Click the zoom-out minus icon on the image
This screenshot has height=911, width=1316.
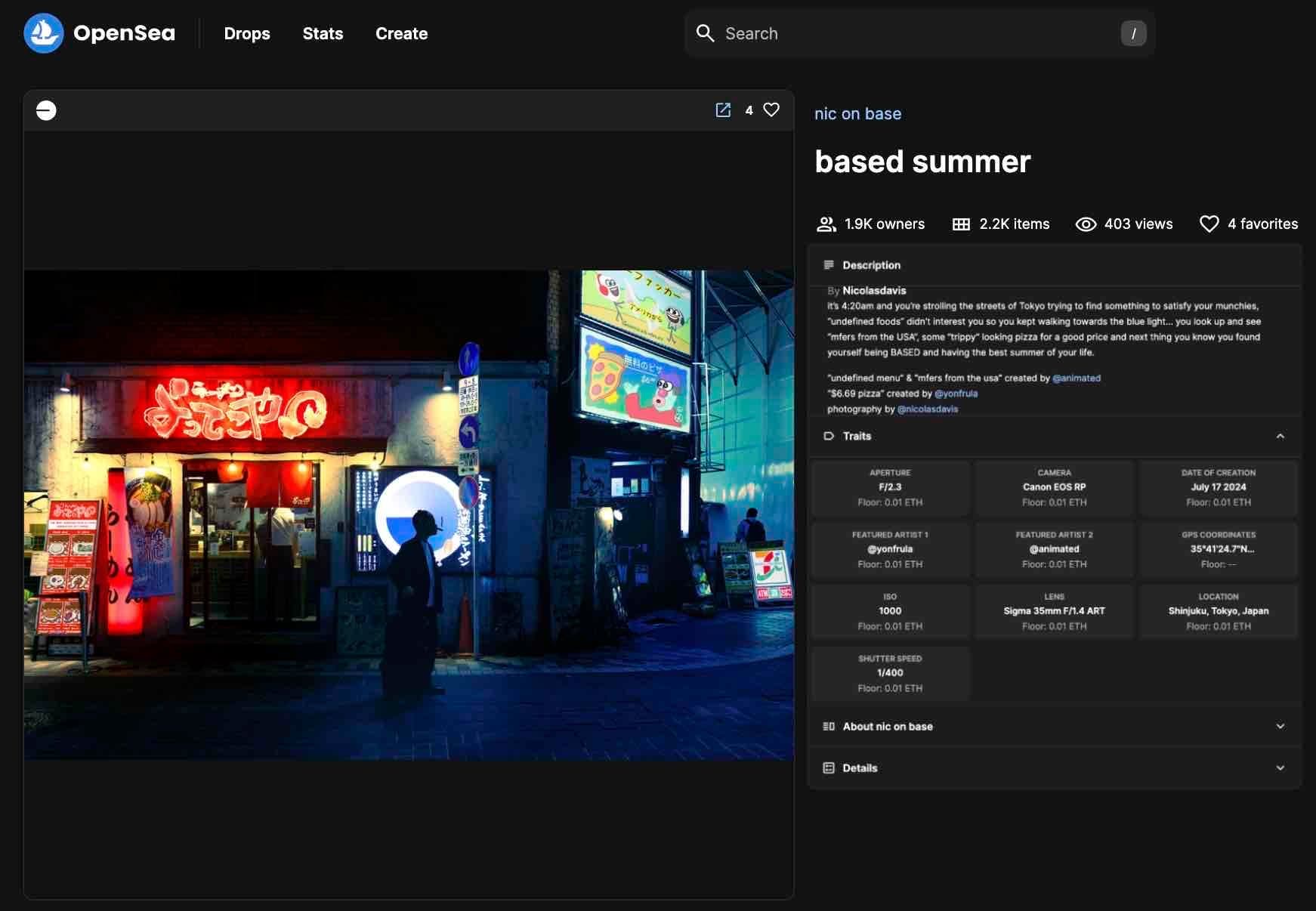(46, 110)
